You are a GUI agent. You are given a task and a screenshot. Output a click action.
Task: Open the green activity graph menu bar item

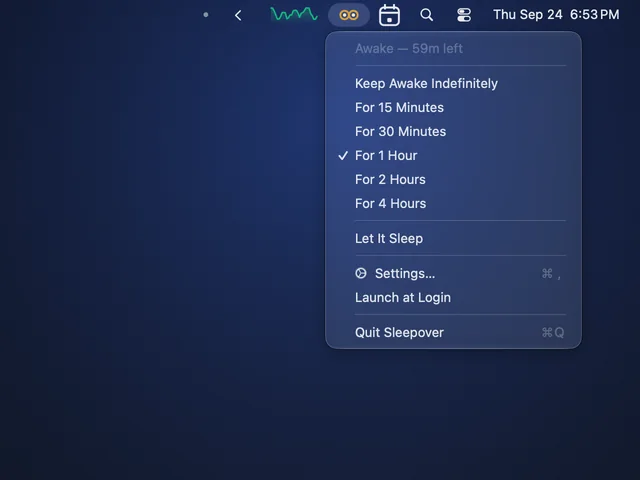(294, 15)
